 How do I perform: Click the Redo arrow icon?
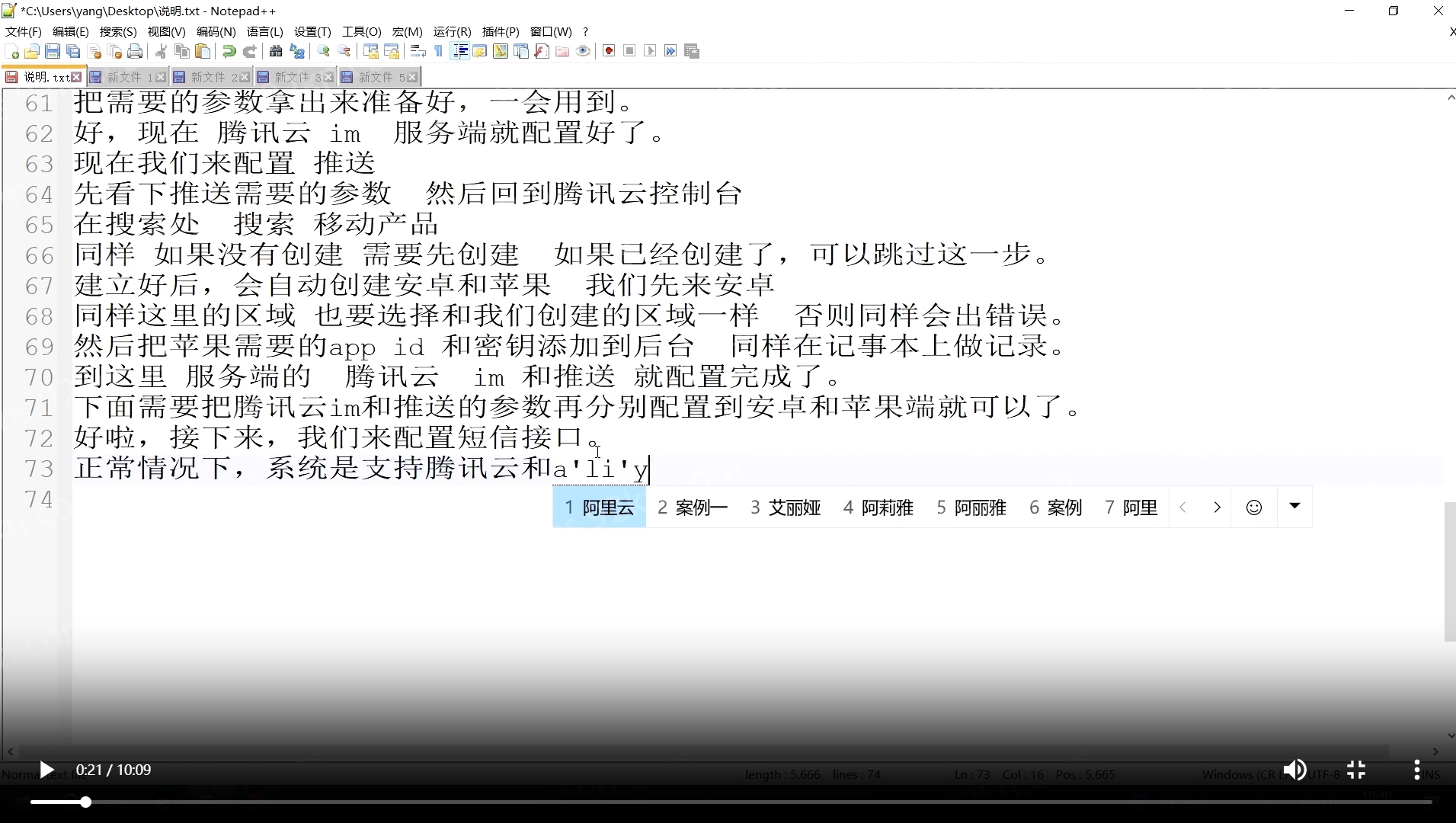tap(249, 51)
